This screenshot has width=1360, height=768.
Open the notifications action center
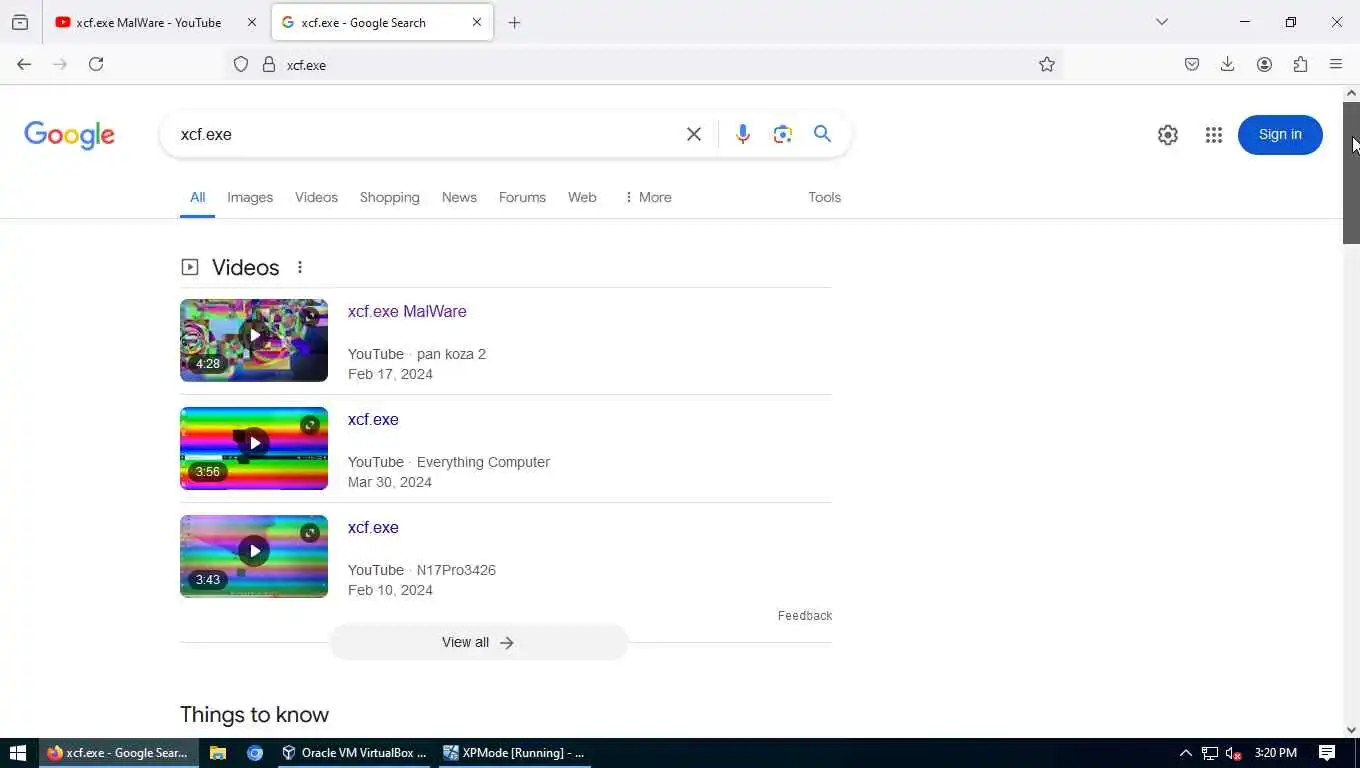(x=1327, y=753)
